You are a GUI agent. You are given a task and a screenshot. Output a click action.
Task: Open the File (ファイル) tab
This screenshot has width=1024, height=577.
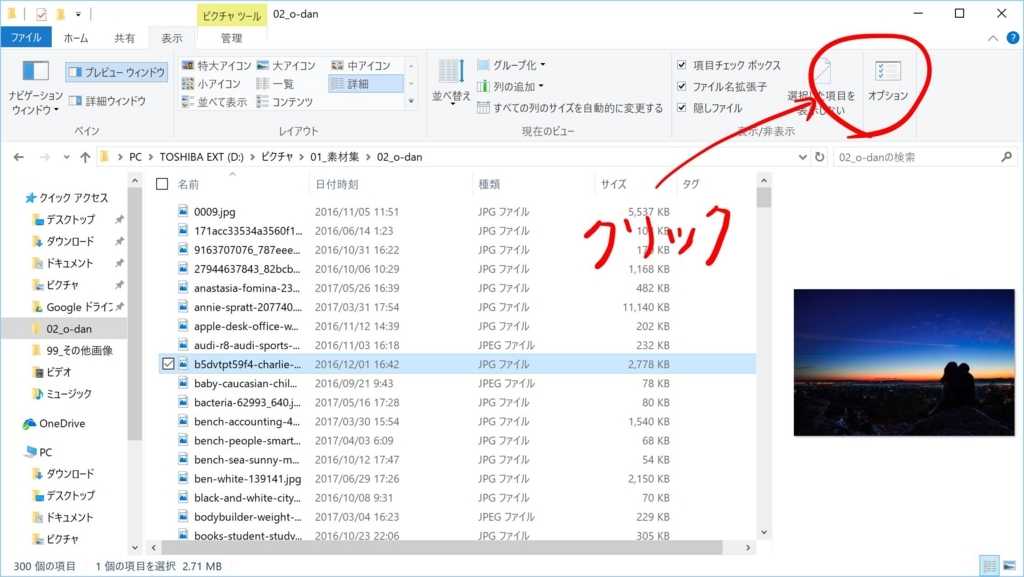click(x=26, y=37)
